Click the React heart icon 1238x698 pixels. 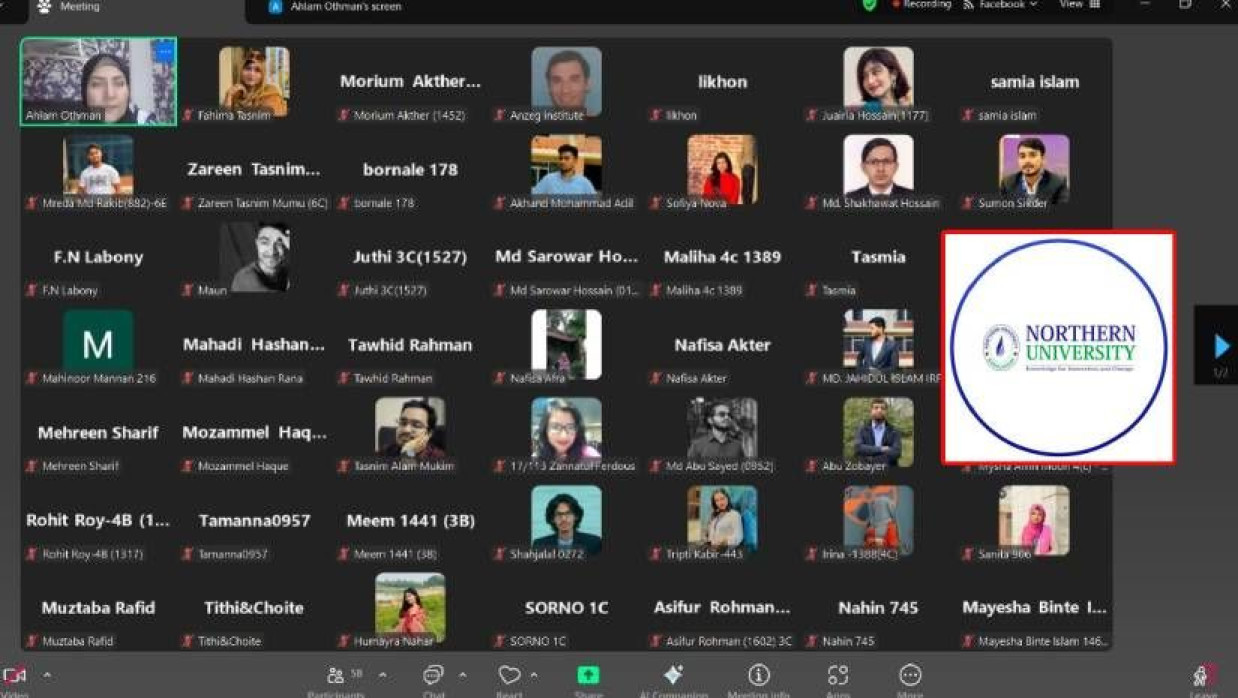(509, 677)
